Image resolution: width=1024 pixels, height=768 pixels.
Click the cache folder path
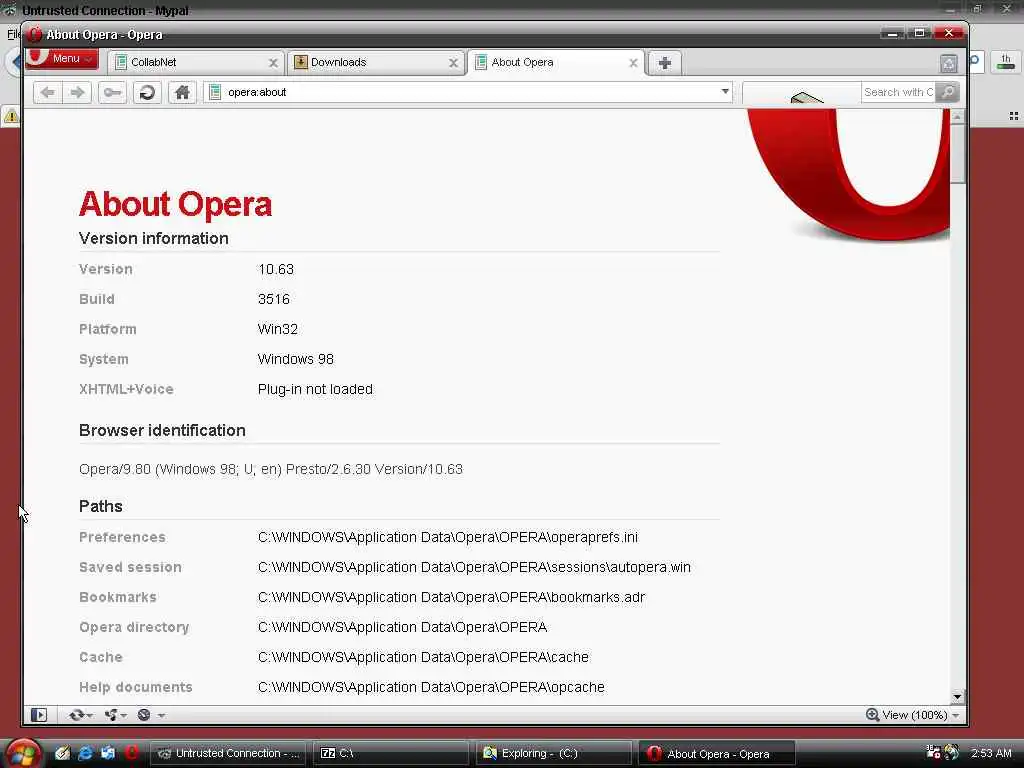(x=423, y=657)
